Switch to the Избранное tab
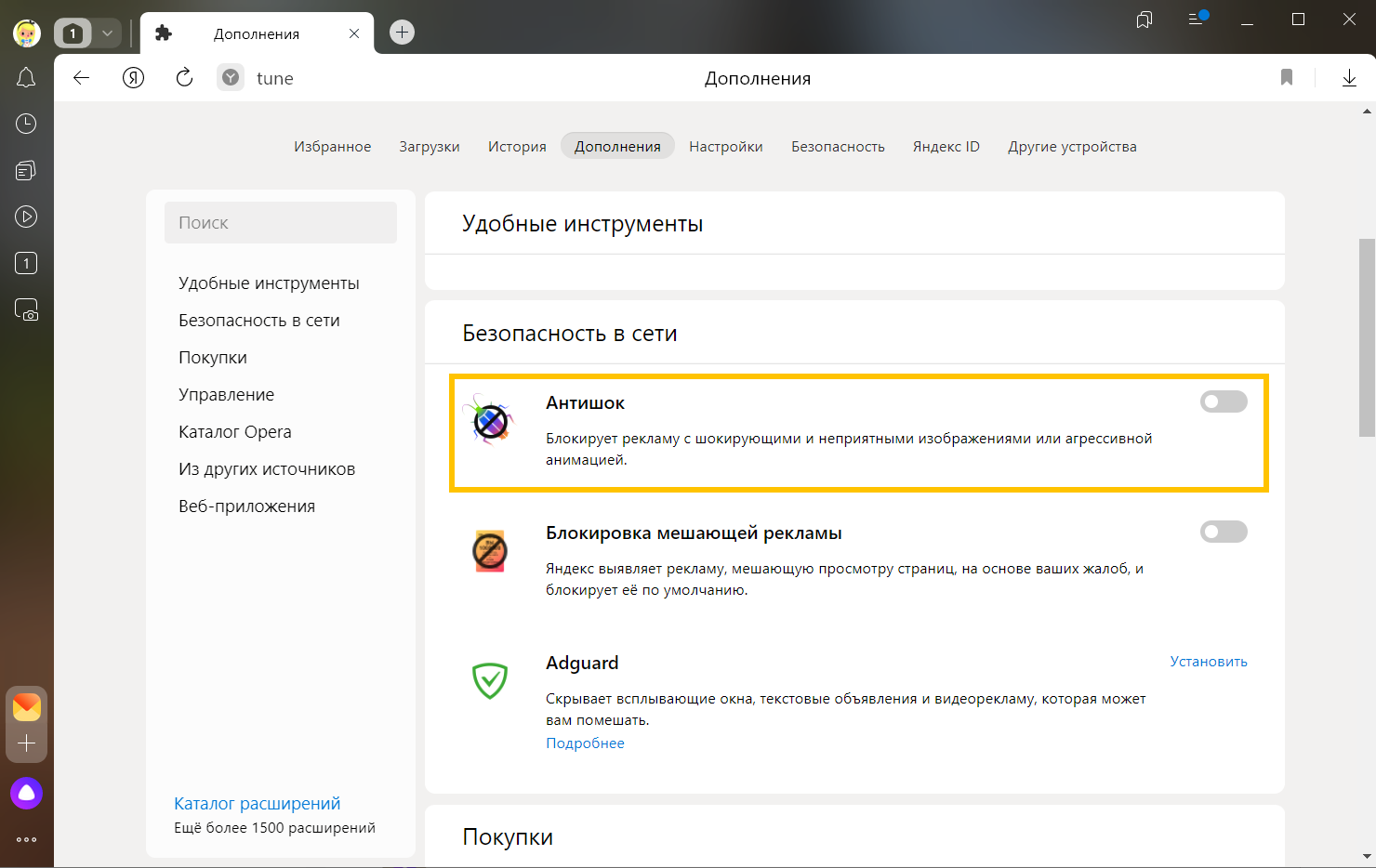This screenshot has height=868, width=1376. [x=332, y=146]
